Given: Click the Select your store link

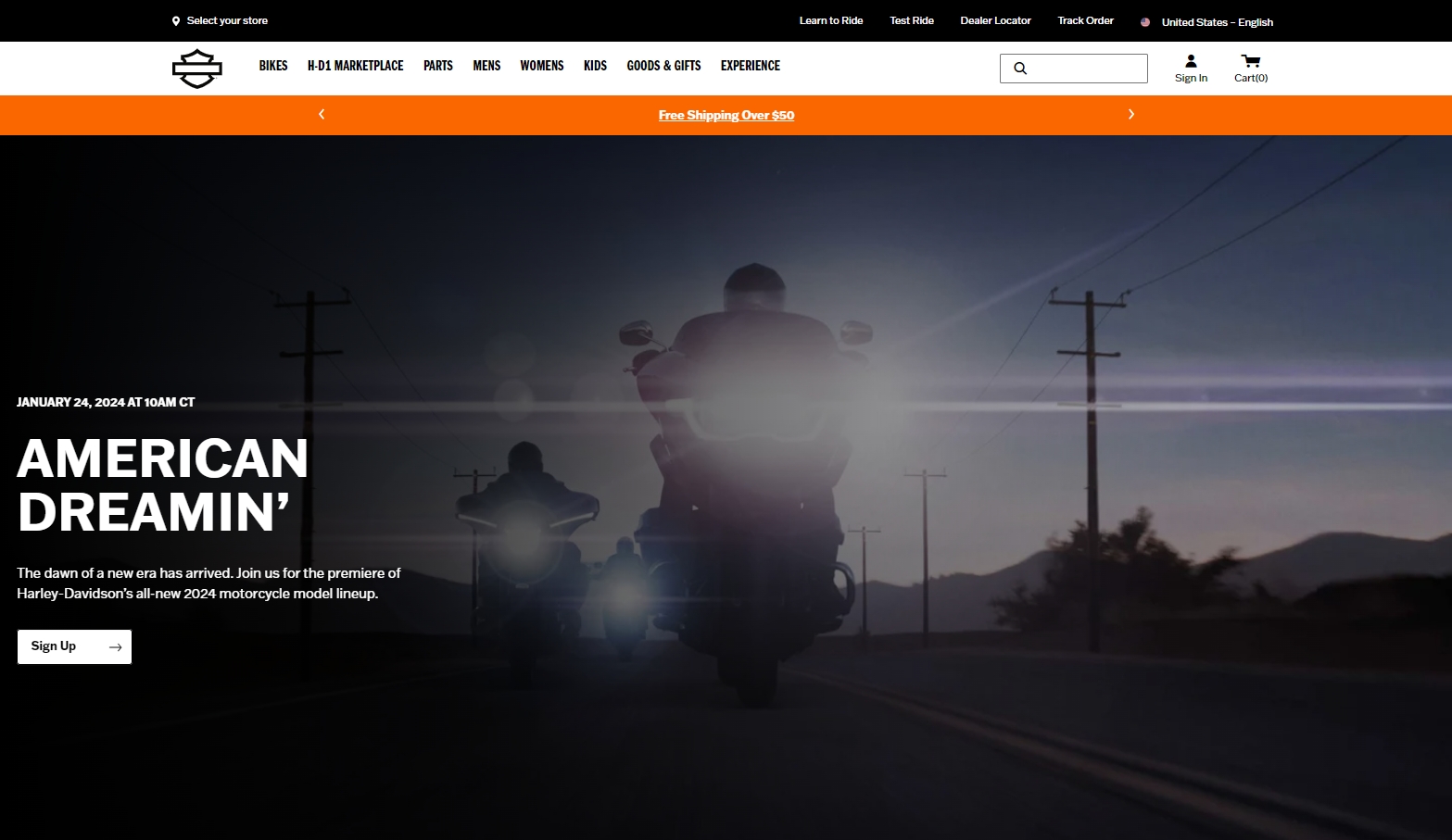Looking at the screenshot, I should coord(227,20).
